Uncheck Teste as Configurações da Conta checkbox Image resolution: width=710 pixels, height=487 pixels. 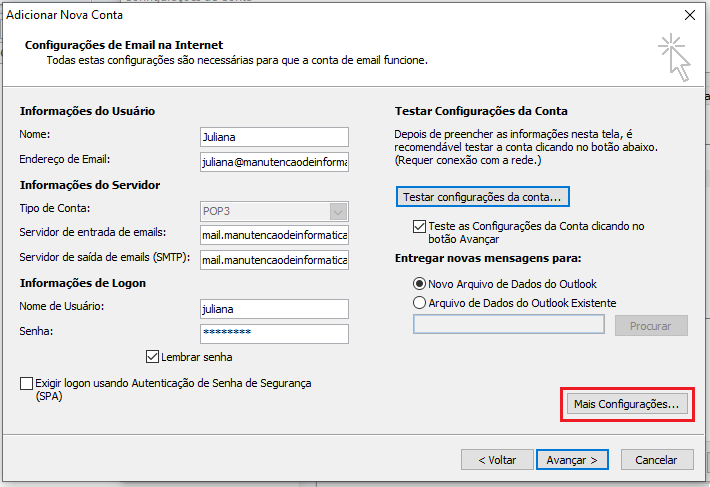419,226
